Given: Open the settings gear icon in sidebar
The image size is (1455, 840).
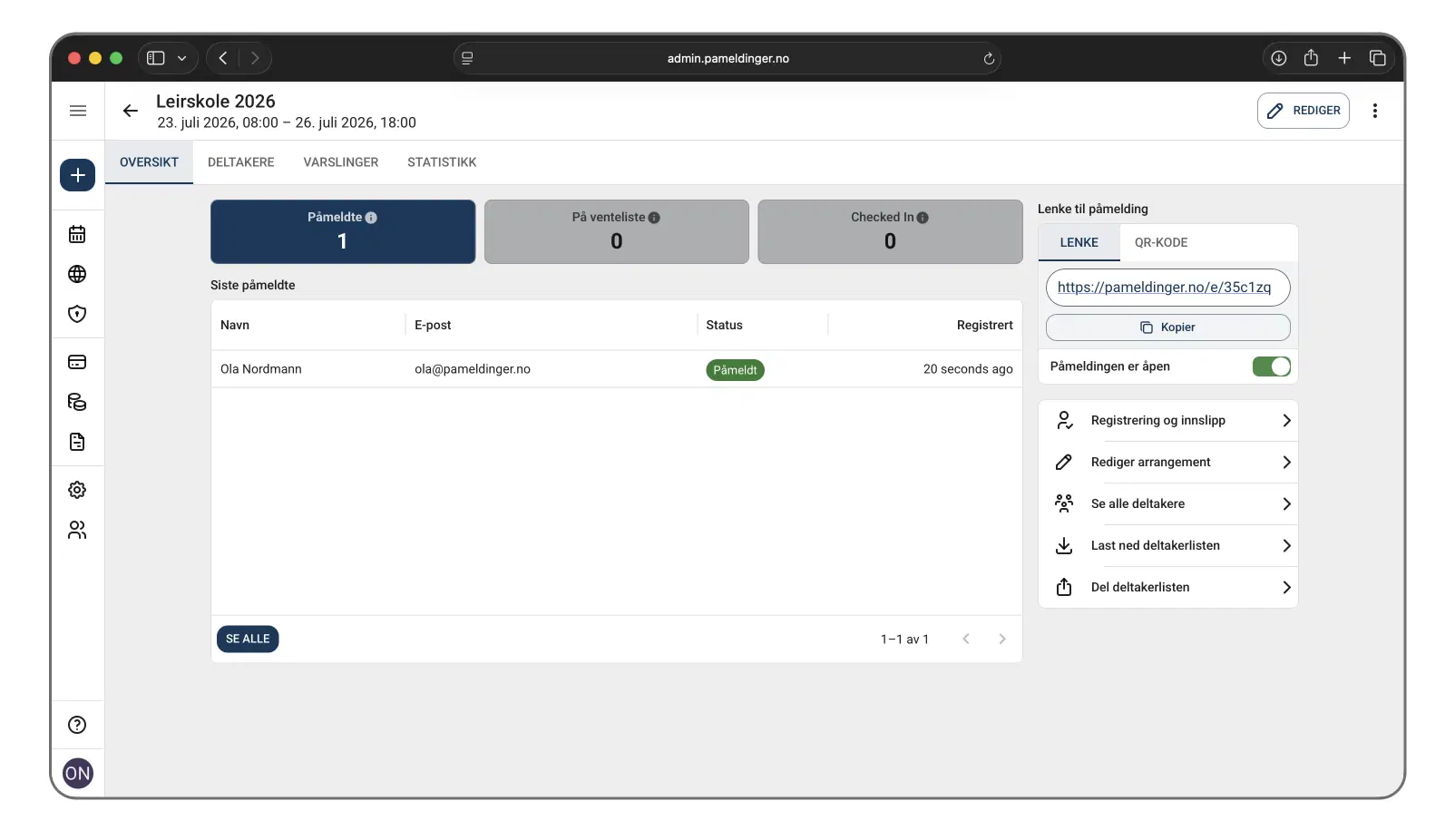Looking at the screenshot, I should pyautogui.click(x=77, y=490).
